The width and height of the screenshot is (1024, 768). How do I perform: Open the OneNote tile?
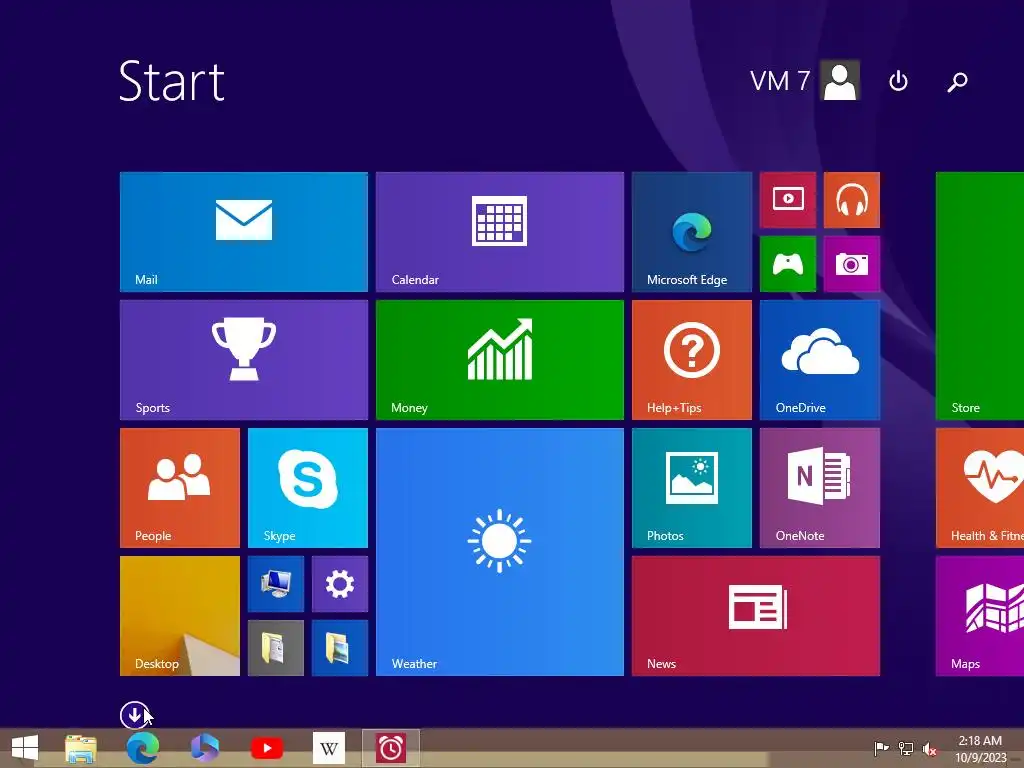tap(820, 488)
